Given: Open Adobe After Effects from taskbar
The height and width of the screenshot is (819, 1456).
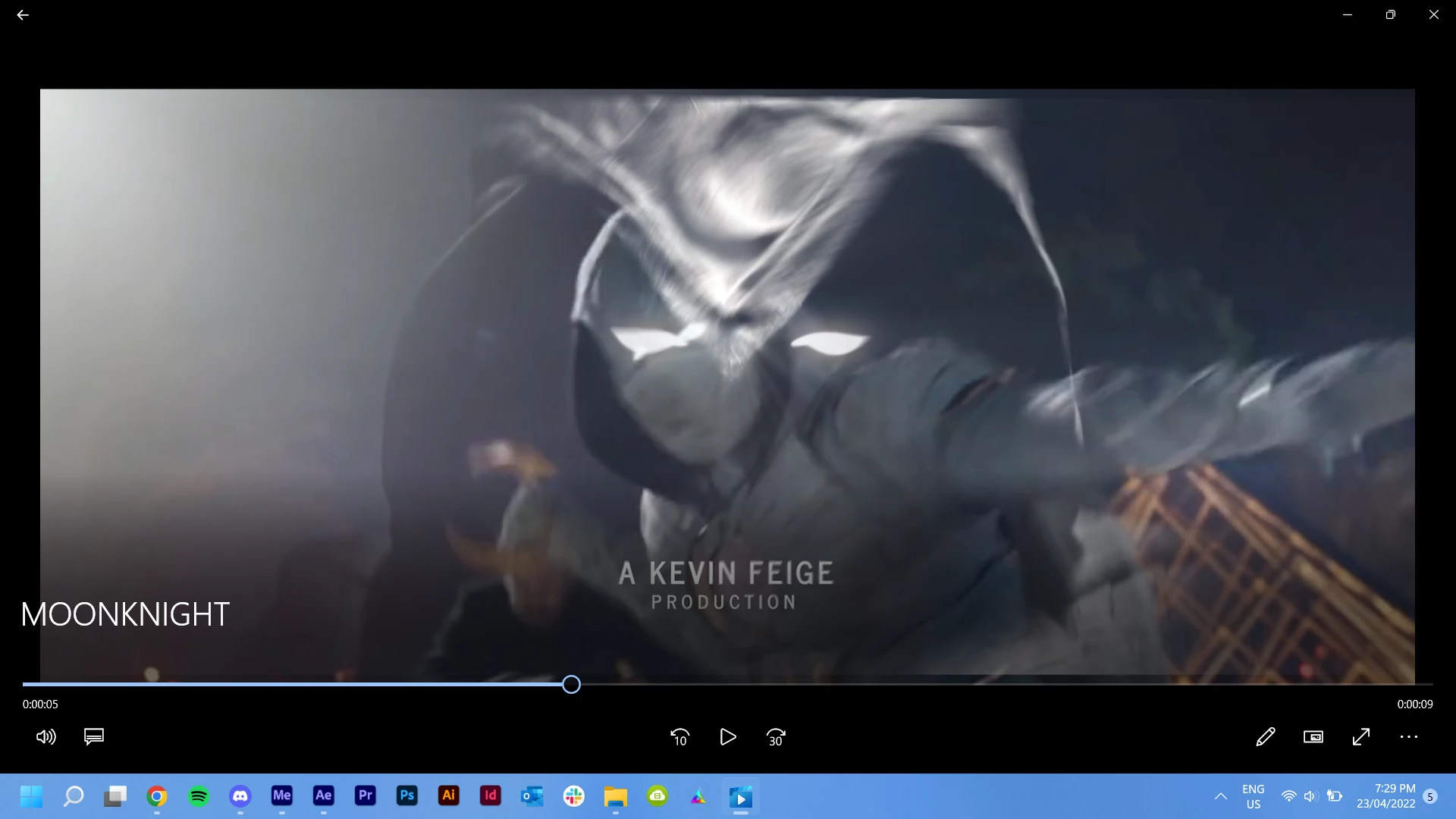Looking at the screenshot, I should pos(323,795).
